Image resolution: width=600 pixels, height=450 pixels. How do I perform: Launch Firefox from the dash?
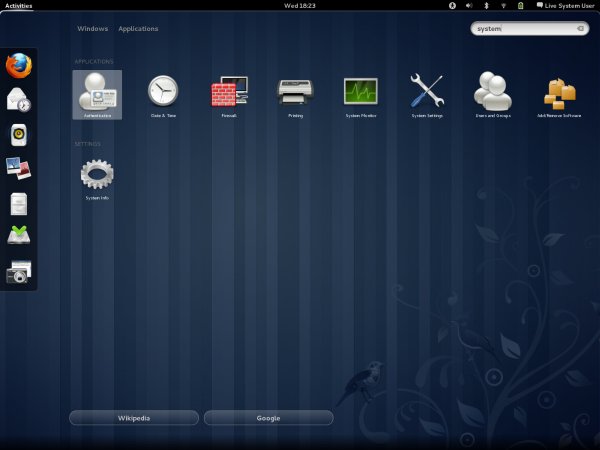coord(19,66)
